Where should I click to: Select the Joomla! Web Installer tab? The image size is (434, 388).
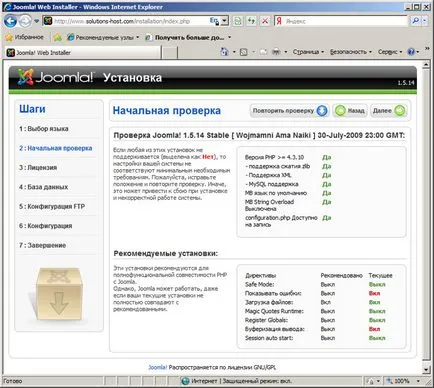coord(82,52)
